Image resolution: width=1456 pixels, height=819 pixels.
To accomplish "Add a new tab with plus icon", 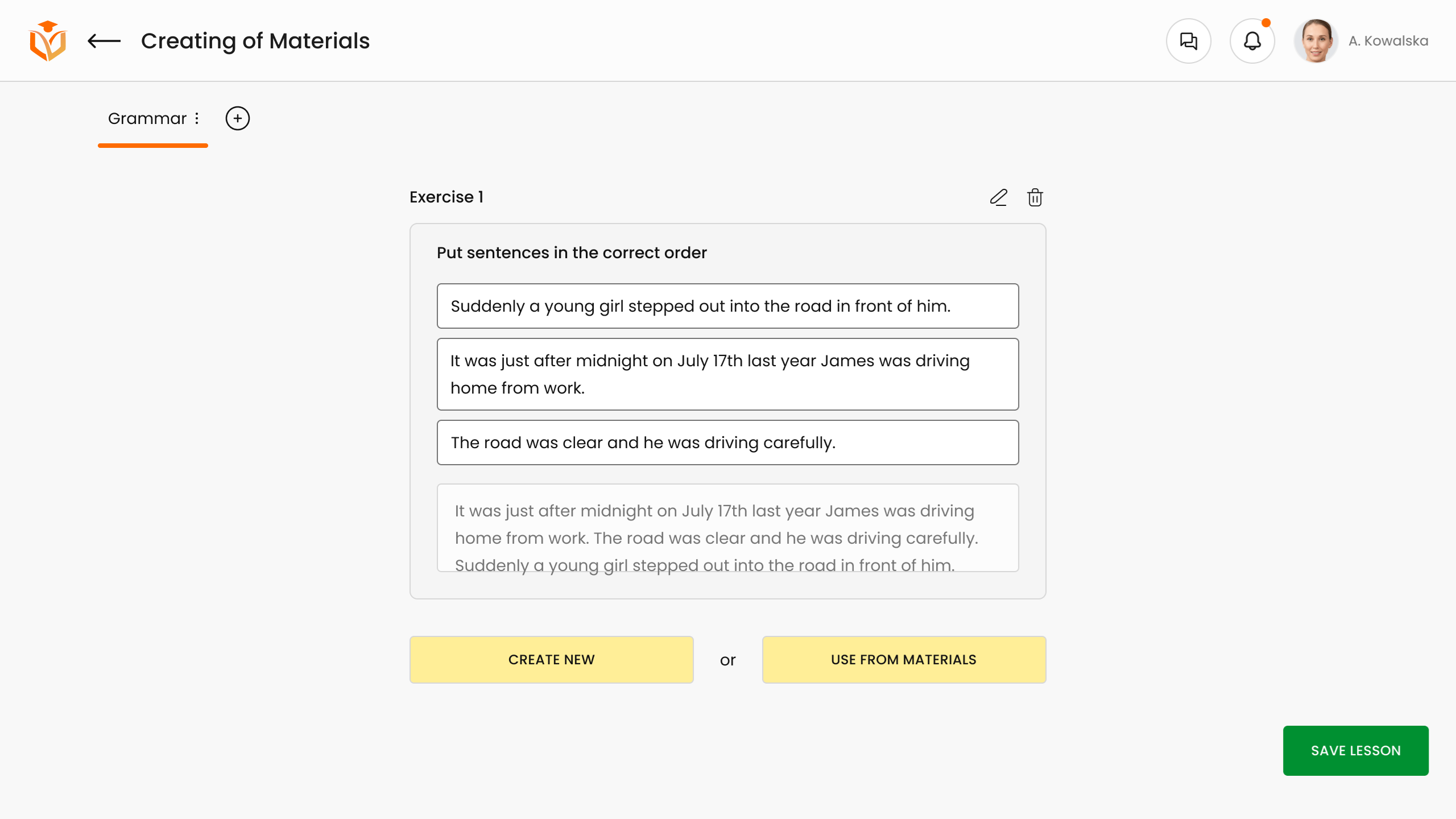I will coord(238,118).
